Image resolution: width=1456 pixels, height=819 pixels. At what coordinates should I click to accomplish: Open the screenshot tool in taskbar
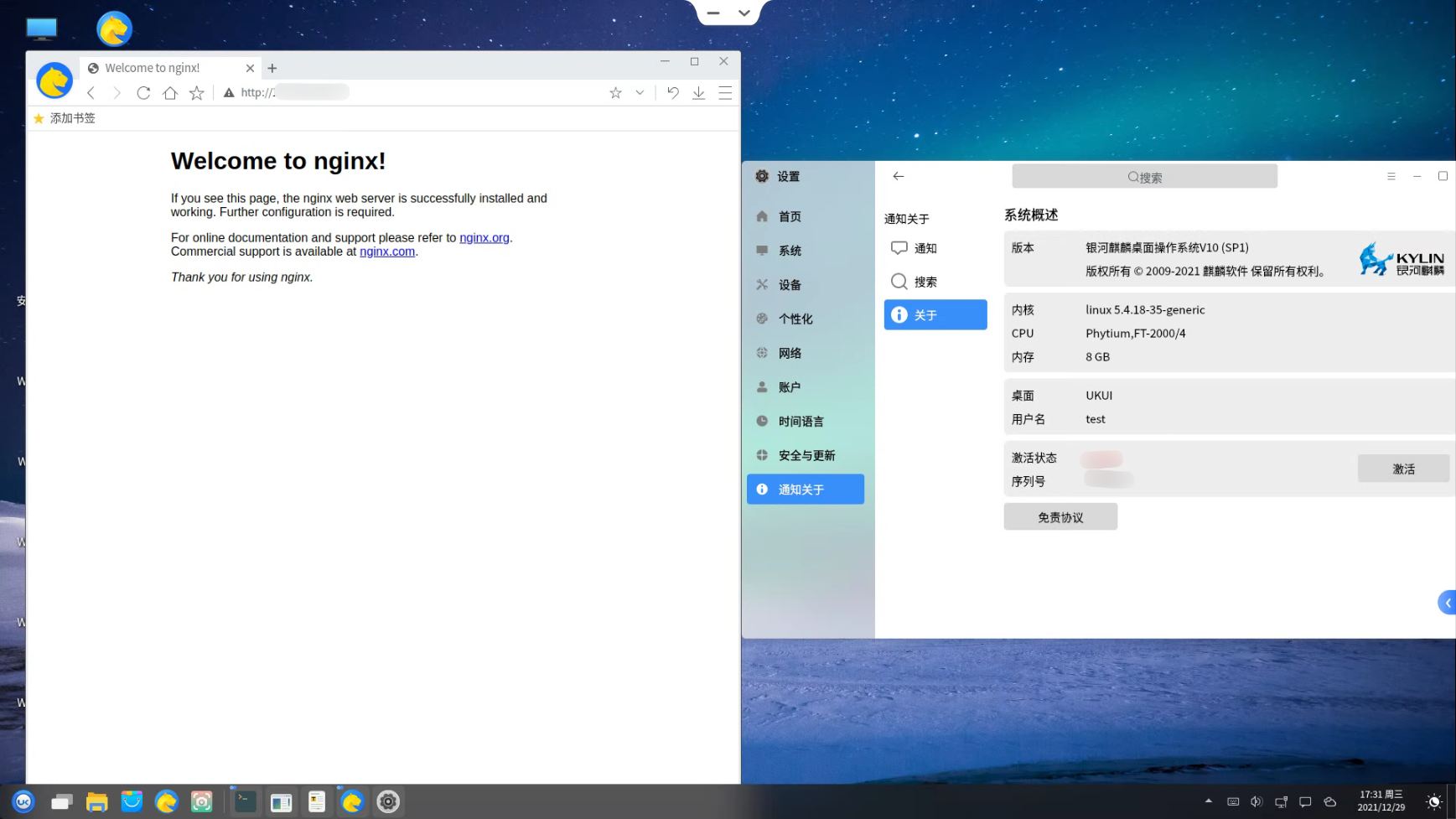[x=201, y=802]
